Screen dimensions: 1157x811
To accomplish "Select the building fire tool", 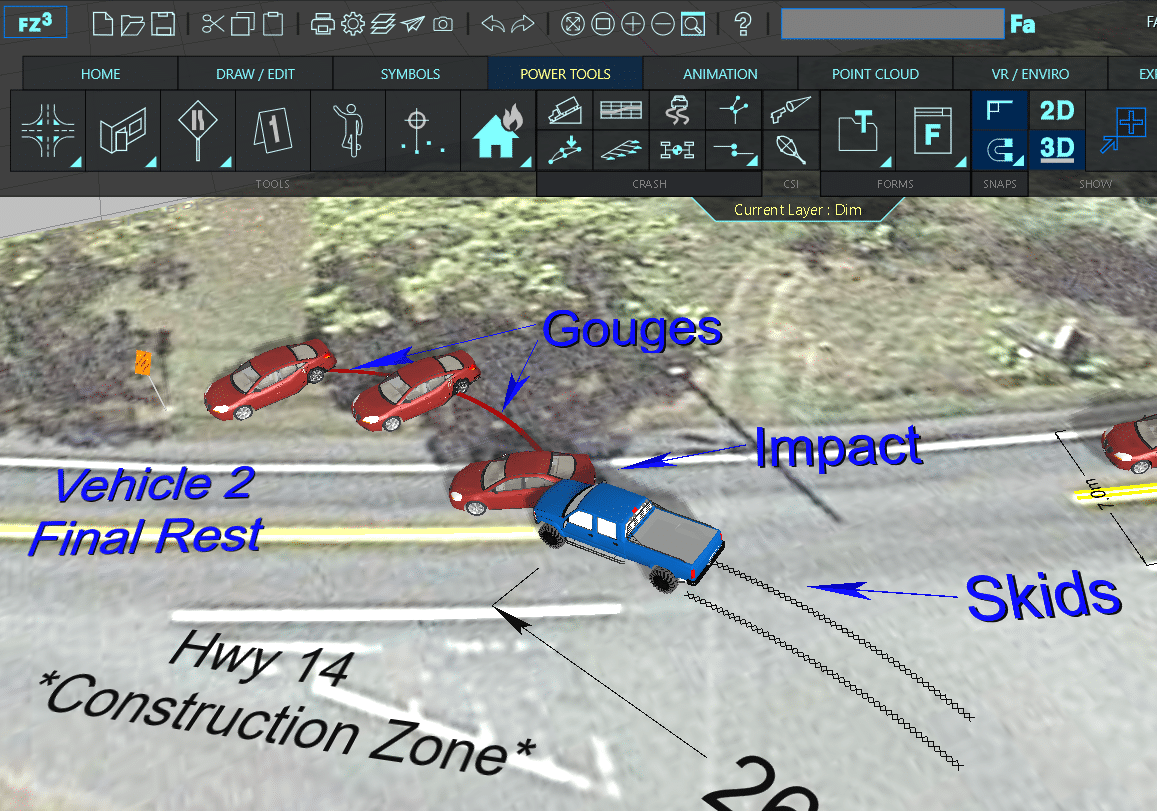I will click(x=497, y=131).
